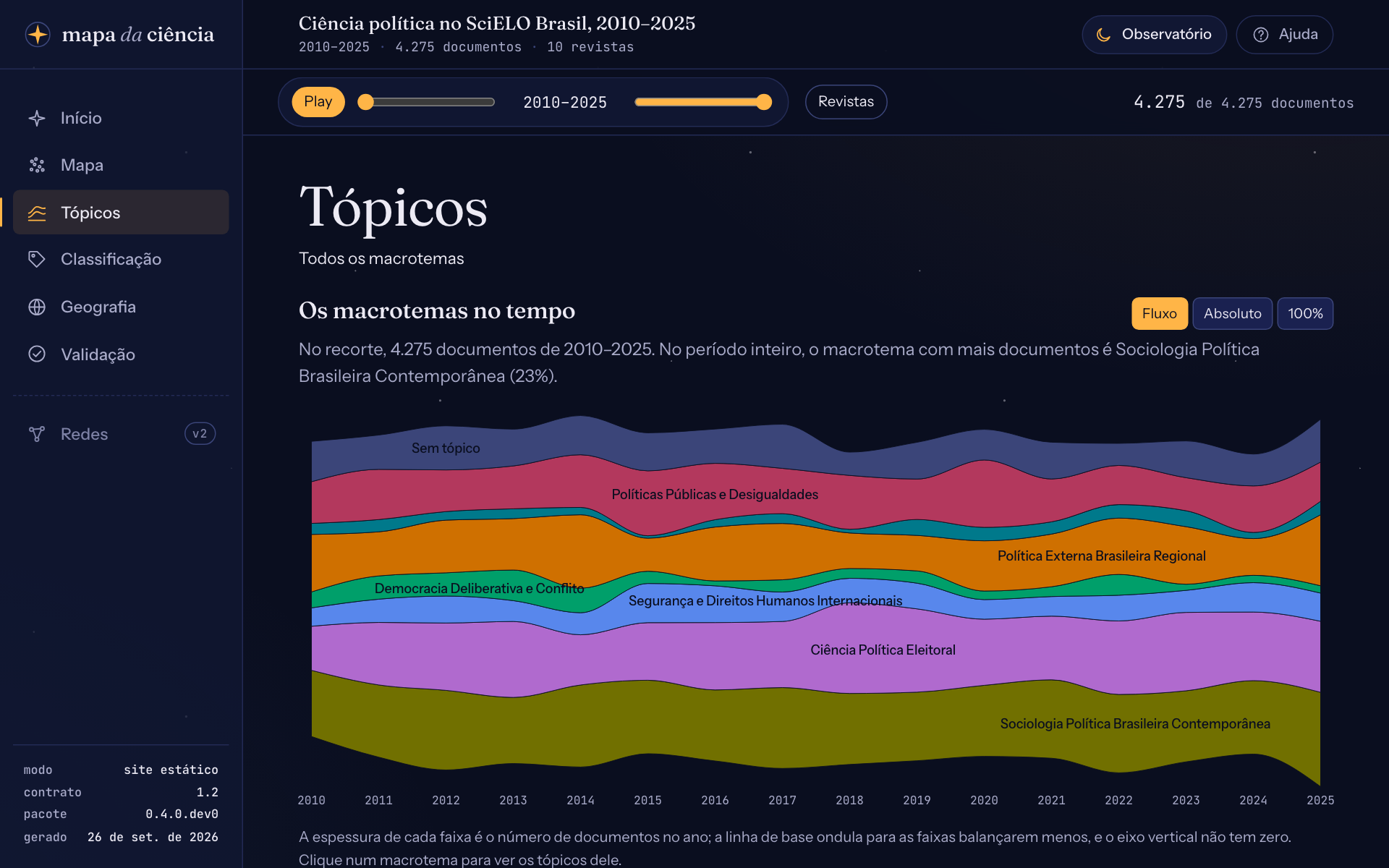Click the '0.4.0.dev0' package version
Viewport: 1389px width, 868px height.
coord(182,814)
